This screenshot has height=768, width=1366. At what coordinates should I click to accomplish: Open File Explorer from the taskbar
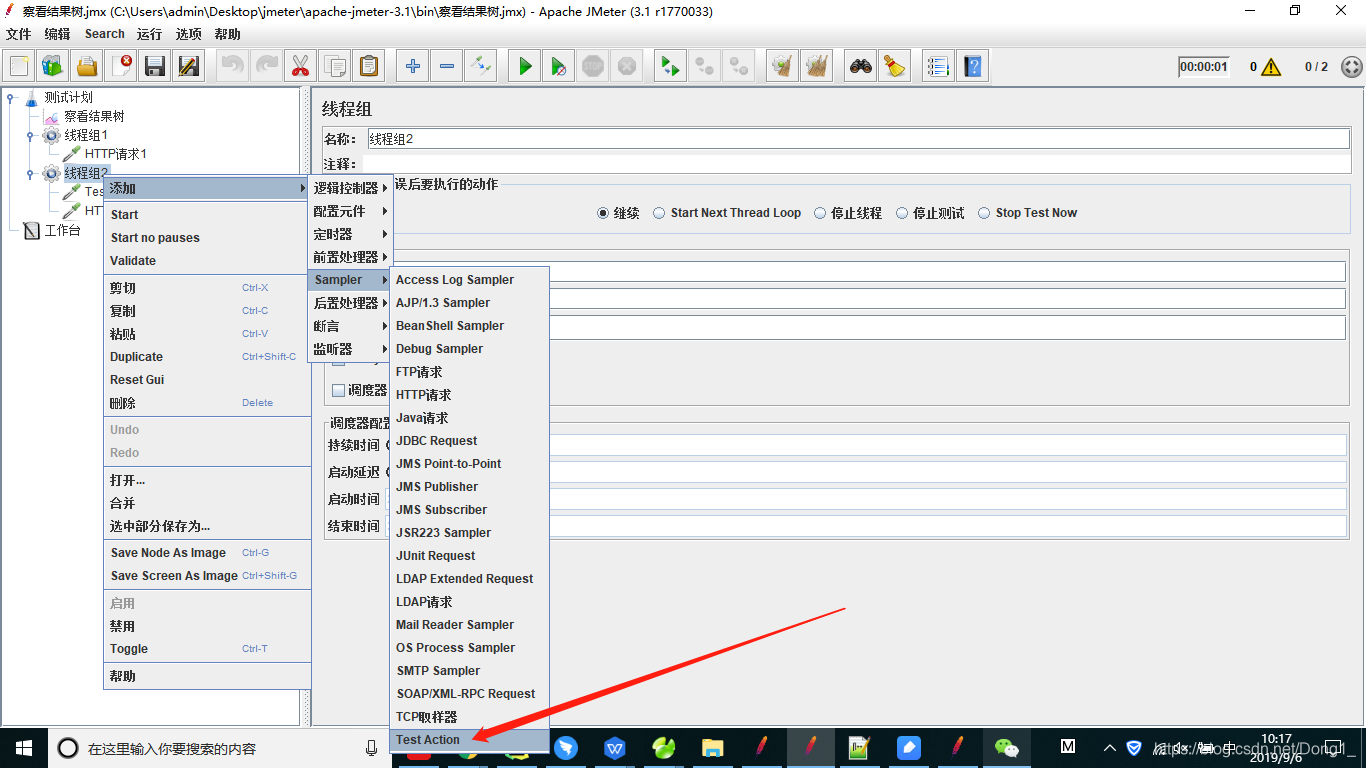pyautogui.click(x=712, y=747)
